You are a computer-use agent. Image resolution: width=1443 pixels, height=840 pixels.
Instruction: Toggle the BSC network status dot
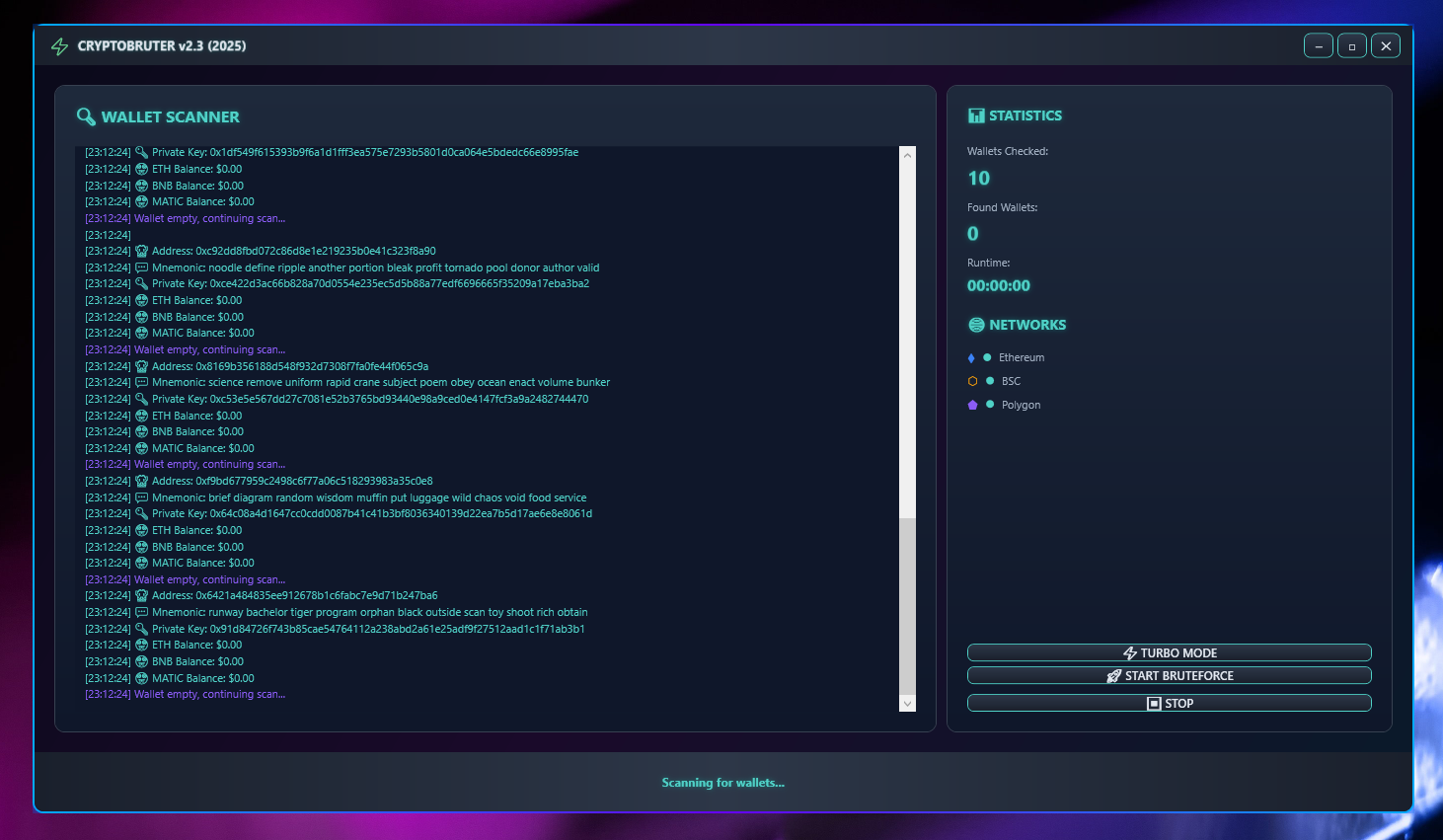pos(989,381)
